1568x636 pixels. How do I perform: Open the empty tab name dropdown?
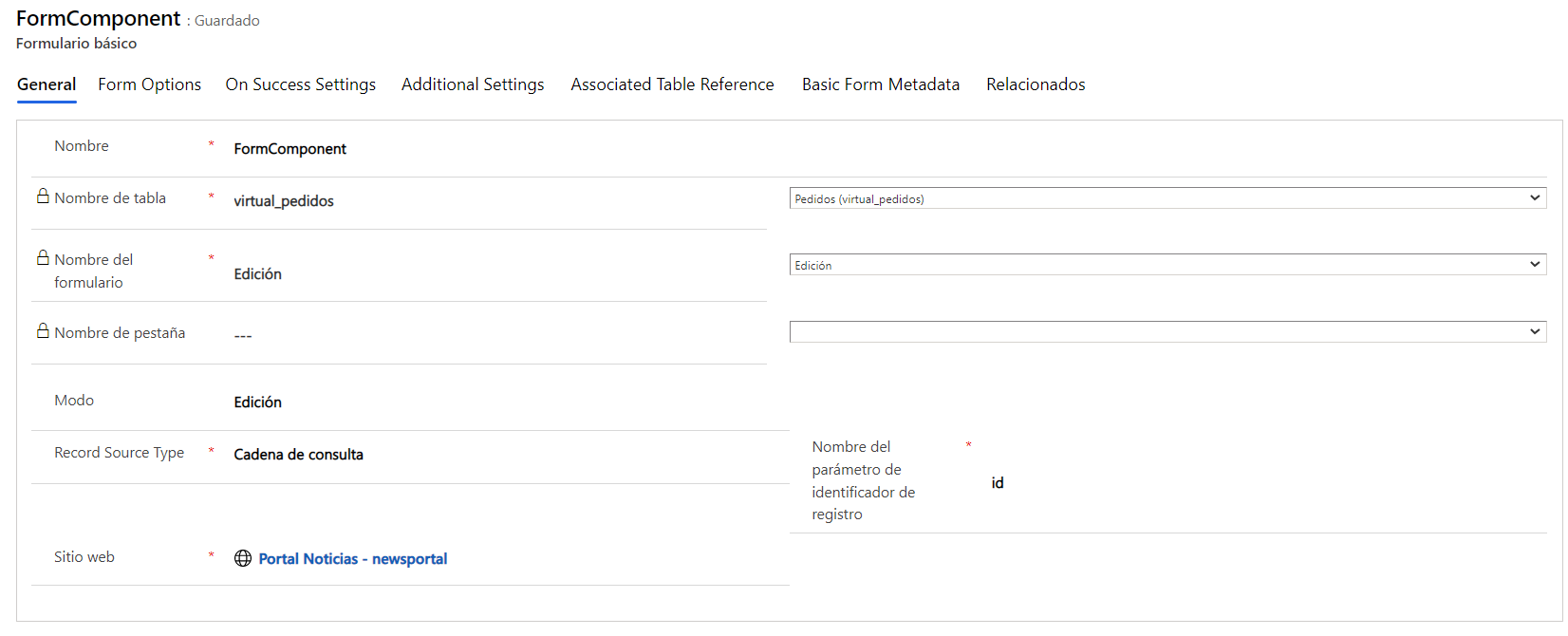tap(1167, 331)
